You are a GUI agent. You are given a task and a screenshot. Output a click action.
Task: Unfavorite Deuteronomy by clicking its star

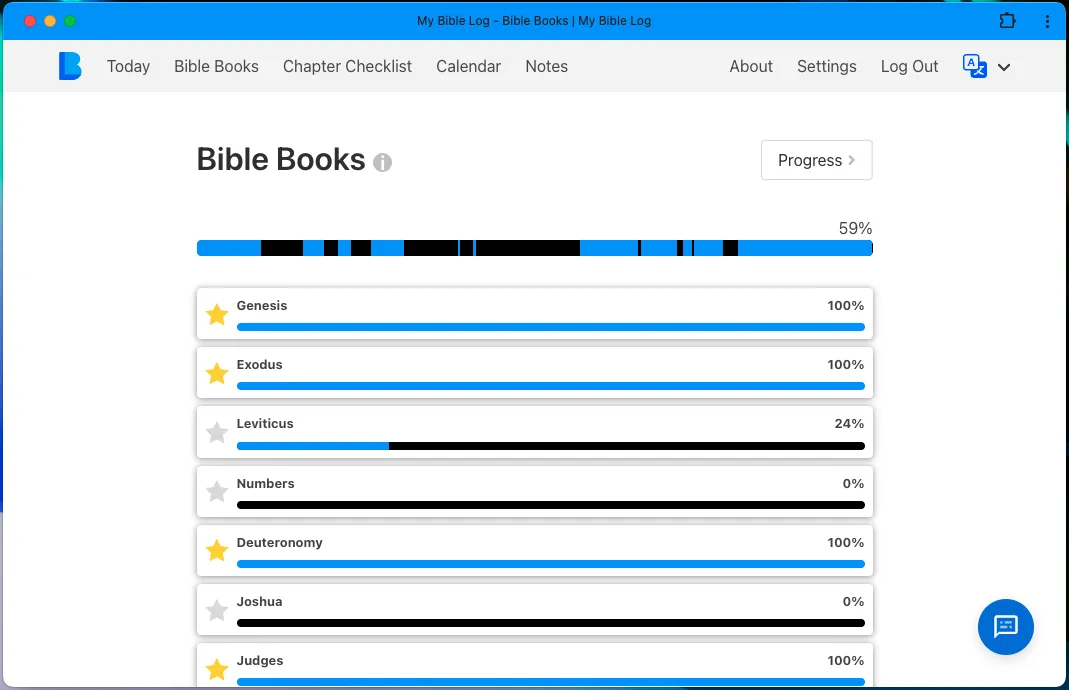pyautogui.click(x=216, y=550)
